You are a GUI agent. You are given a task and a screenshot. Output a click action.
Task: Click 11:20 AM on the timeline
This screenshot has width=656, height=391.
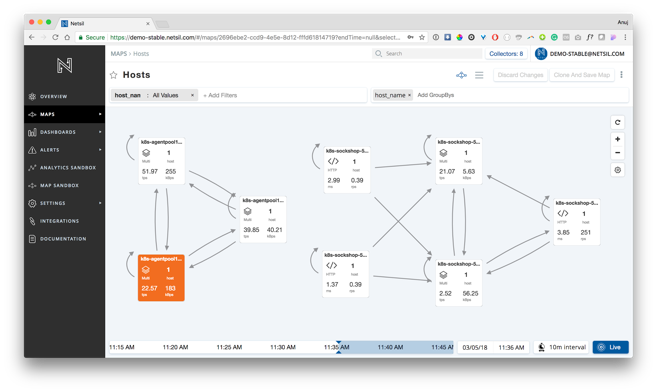(175, 347)
